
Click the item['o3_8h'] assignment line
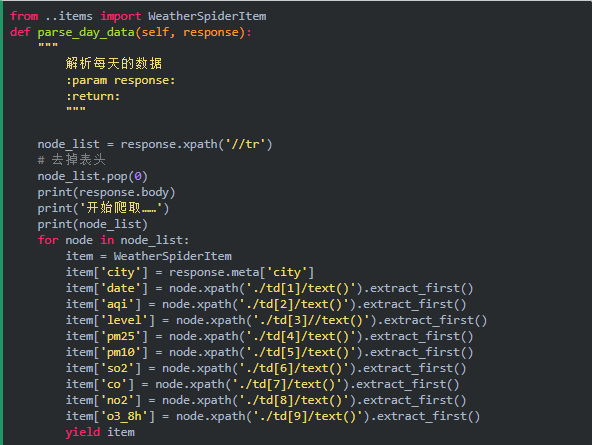273,416
